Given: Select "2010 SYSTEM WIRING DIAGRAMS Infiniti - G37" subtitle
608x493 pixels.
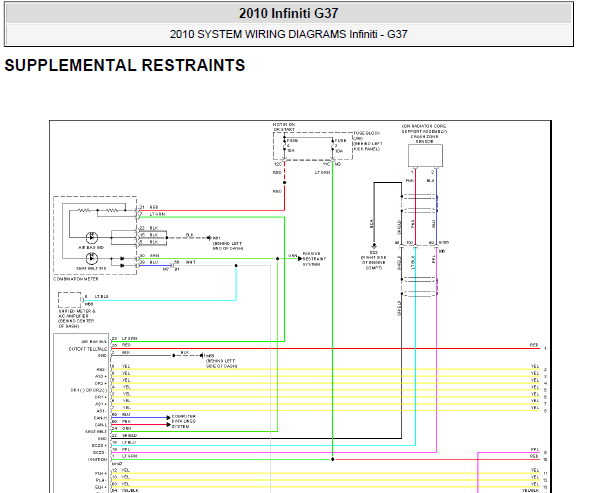Looking at the screenshot, I should 288,34.
